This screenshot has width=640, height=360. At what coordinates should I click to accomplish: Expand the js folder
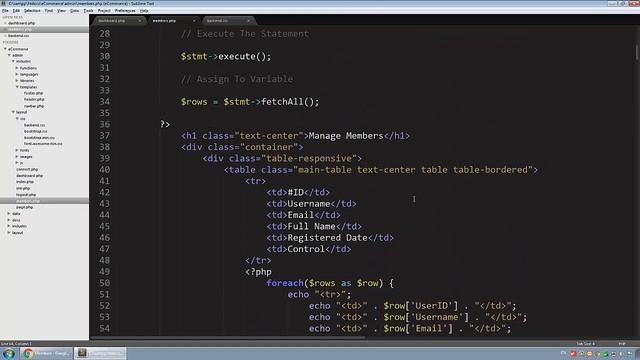17,163
